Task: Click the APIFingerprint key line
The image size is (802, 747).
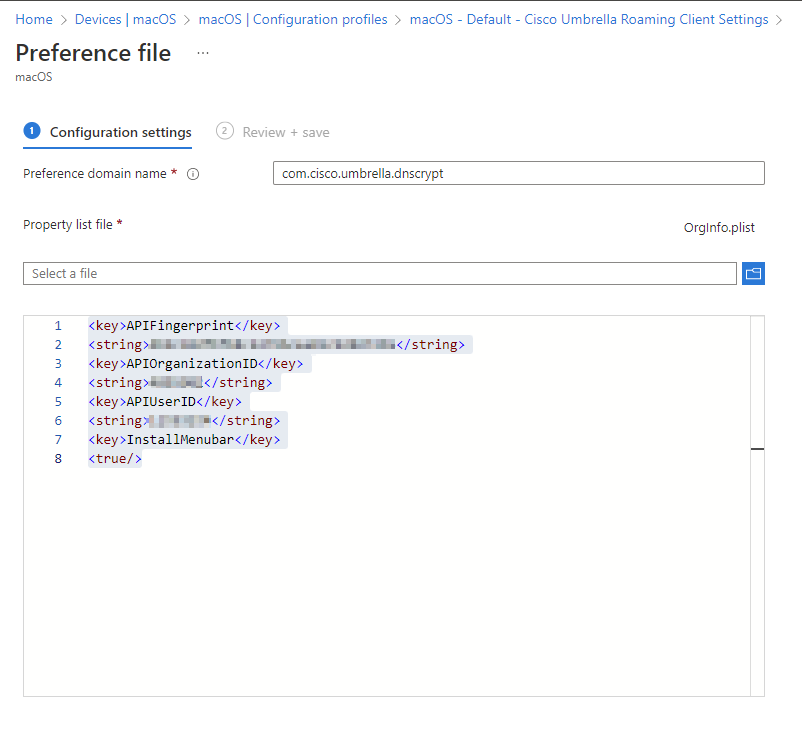Action: pos(184,326)
